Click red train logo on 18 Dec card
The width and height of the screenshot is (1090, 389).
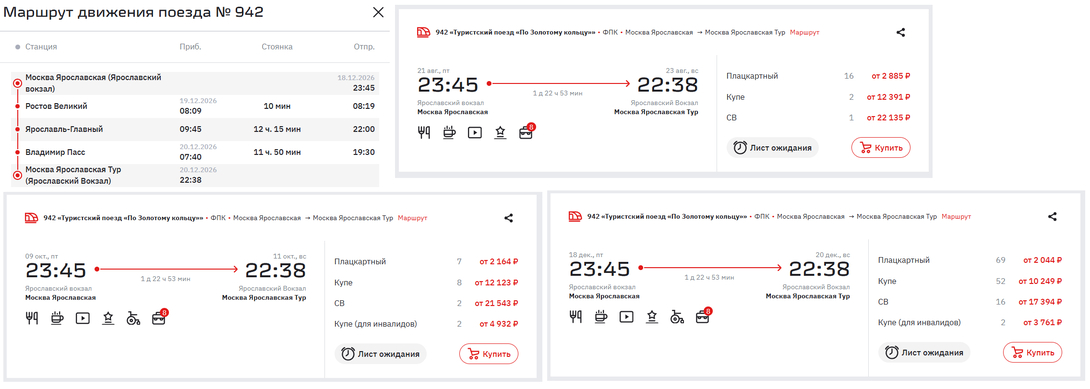coord(576,217)
